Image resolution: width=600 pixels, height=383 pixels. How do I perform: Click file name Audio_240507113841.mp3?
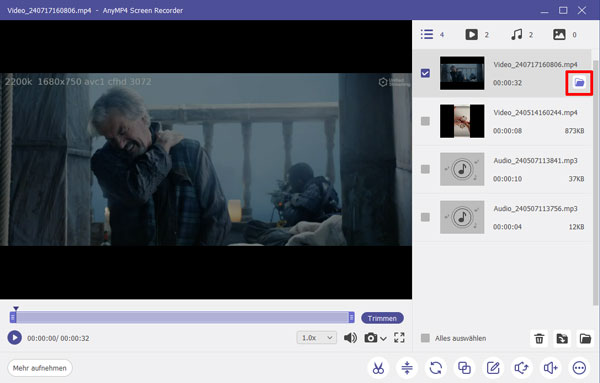[x=535, y=161]
